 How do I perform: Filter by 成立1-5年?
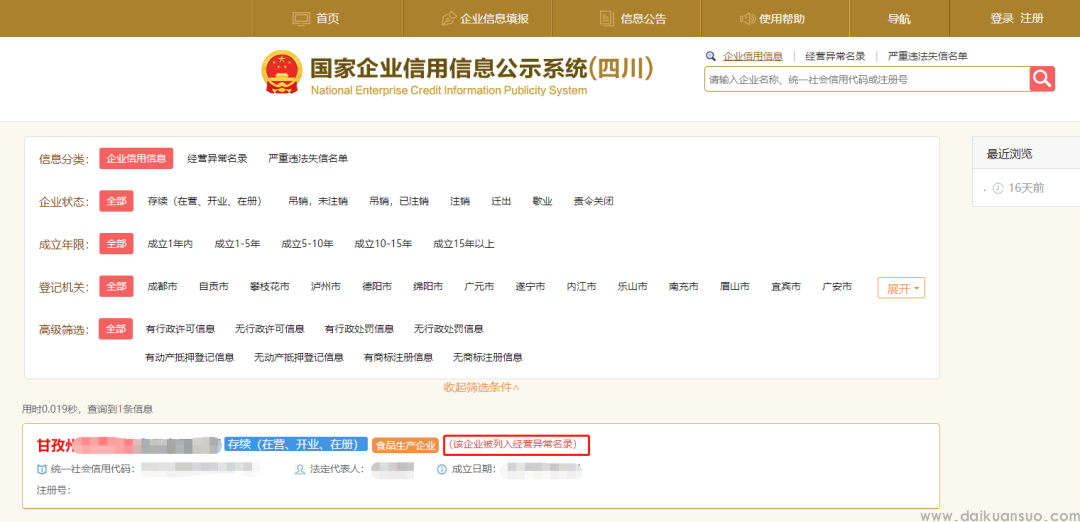pos(237,243)
